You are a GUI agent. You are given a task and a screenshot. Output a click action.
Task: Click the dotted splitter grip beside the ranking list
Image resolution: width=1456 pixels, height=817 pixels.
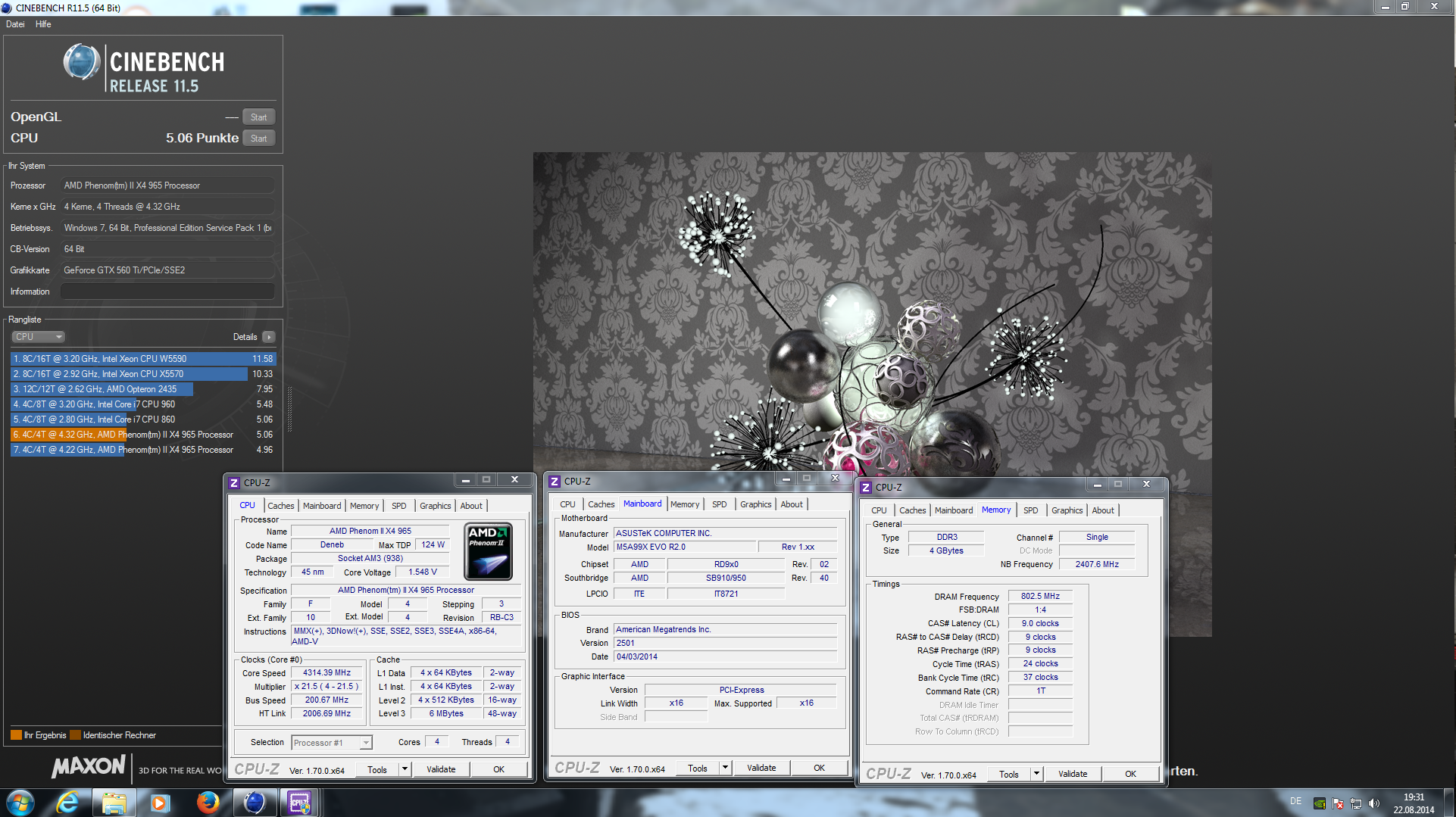[x=289, y=409]
